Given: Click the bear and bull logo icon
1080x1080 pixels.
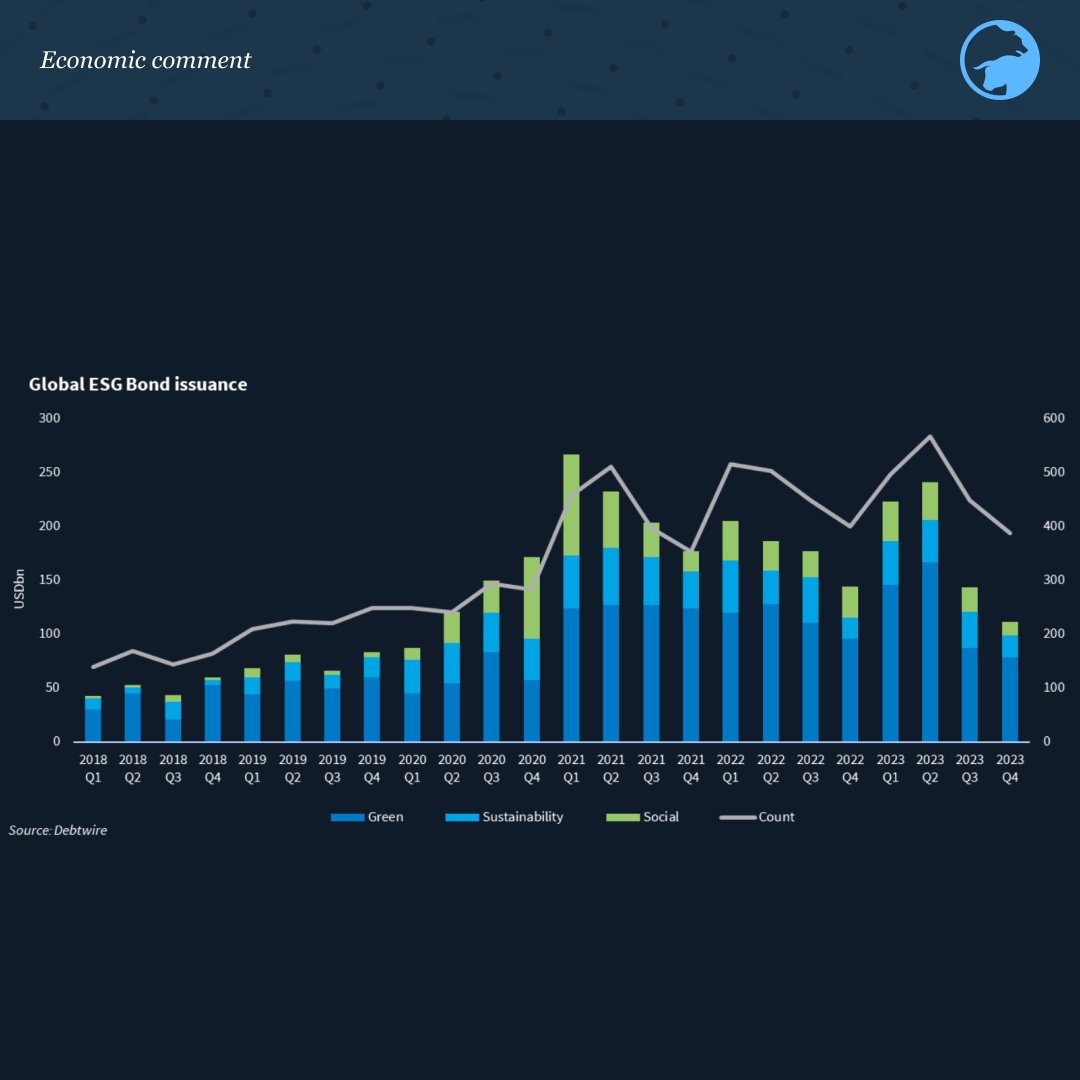Looking at the screenshot, I should pyautogui.click(x=999, y=60).
